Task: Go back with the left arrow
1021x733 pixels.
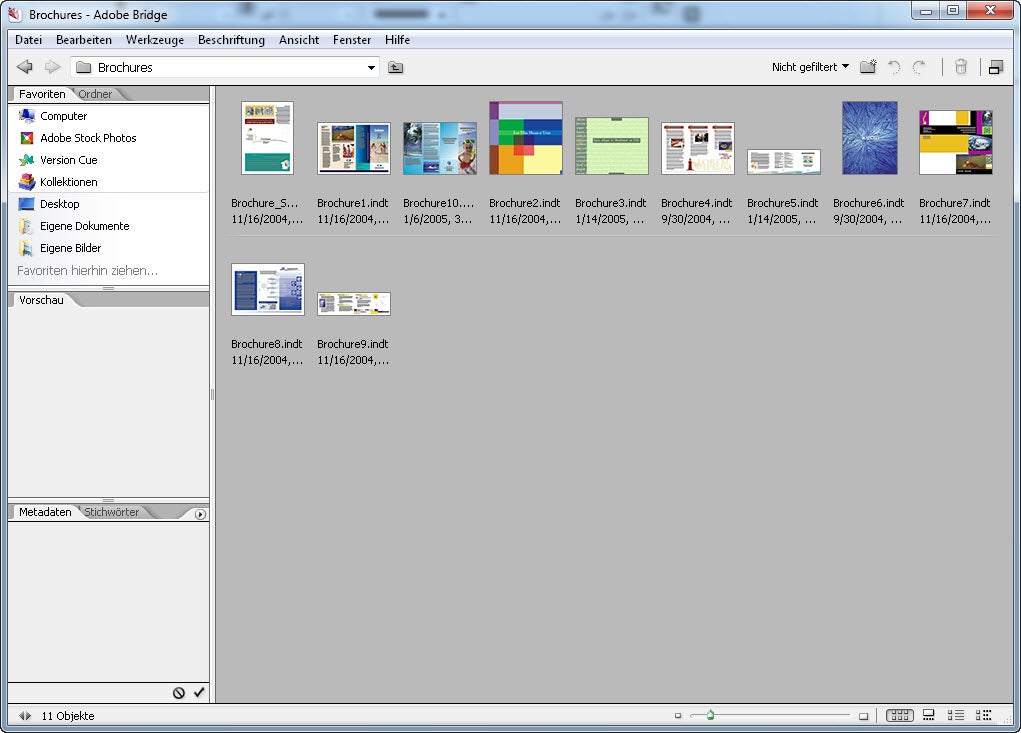Action: pyautogui.click(x=25, y=66)
